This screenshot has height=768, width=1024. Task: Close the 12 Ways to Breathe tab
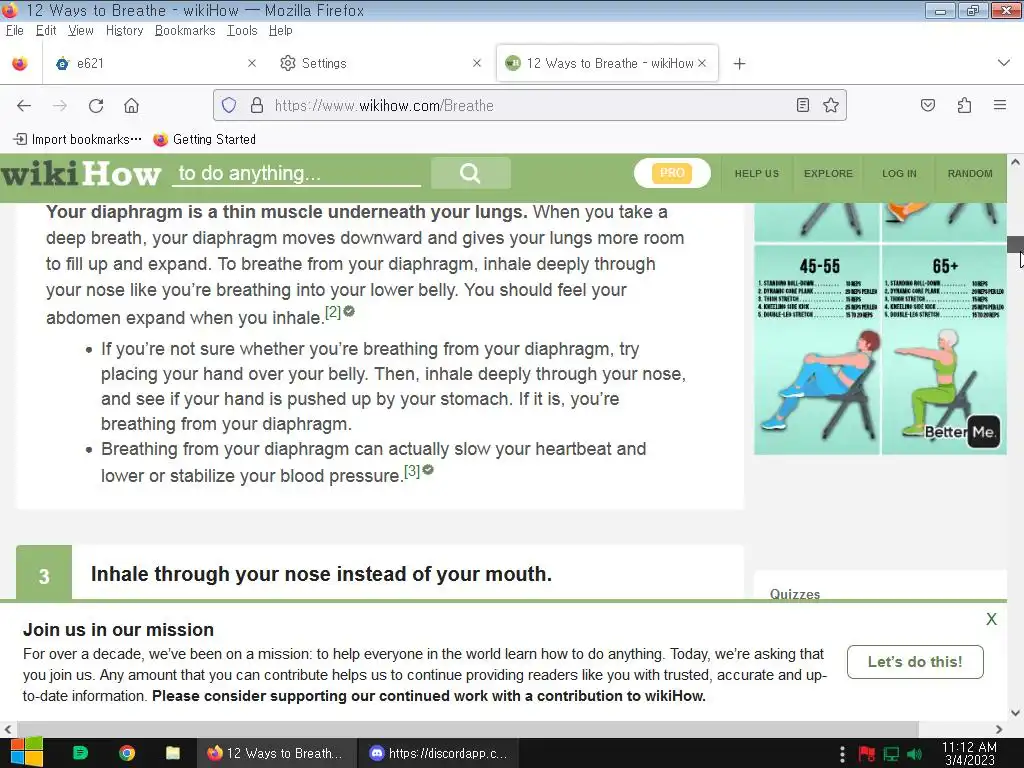coord(702,63)
